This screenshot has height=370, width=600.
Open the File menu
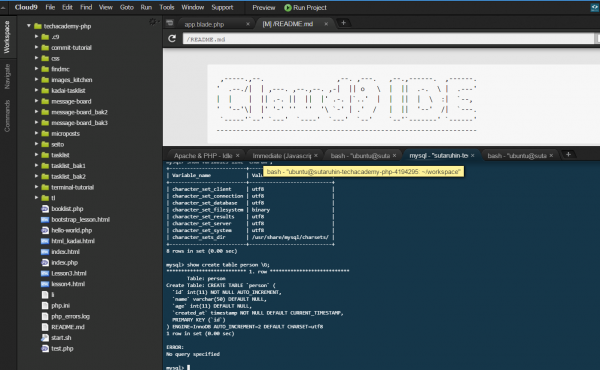(x=50, y=7)
